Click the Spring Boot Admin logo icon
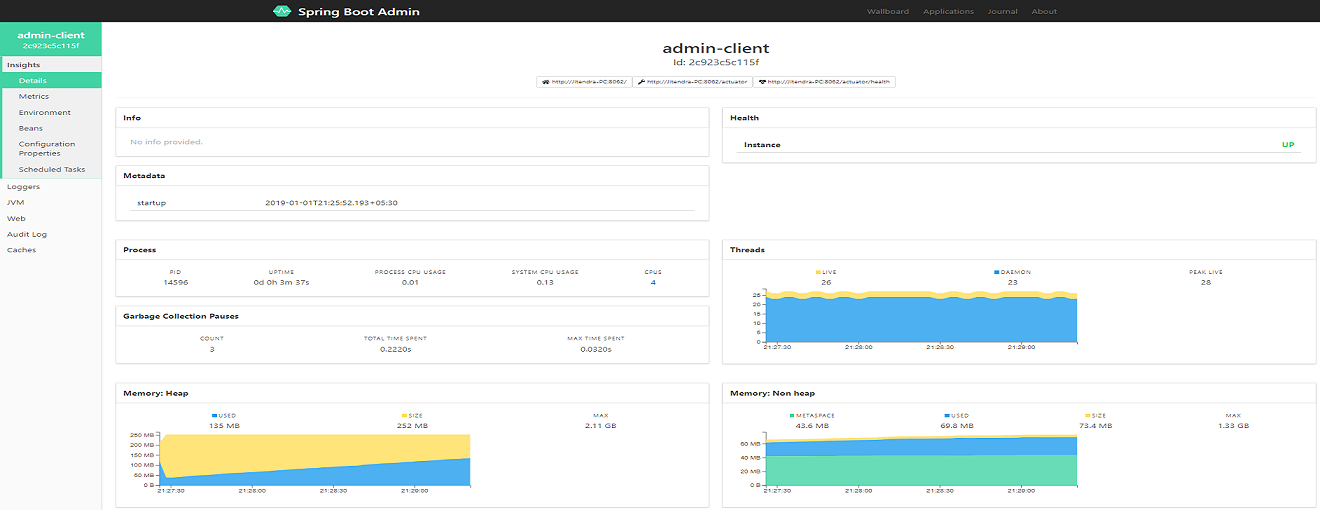The width and height of the screenshot is (1320, 510). click(x=282, y=12)
